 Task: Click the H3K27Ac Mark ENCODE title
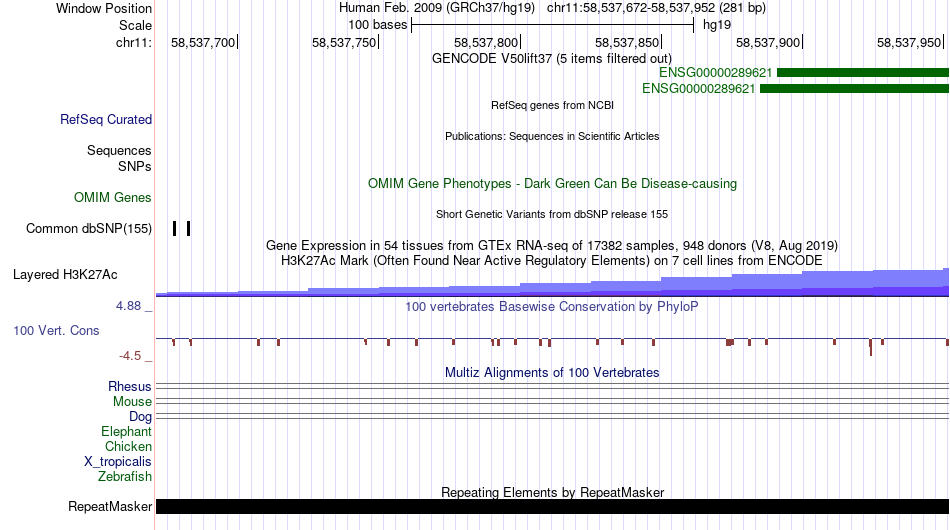point(552,260)
